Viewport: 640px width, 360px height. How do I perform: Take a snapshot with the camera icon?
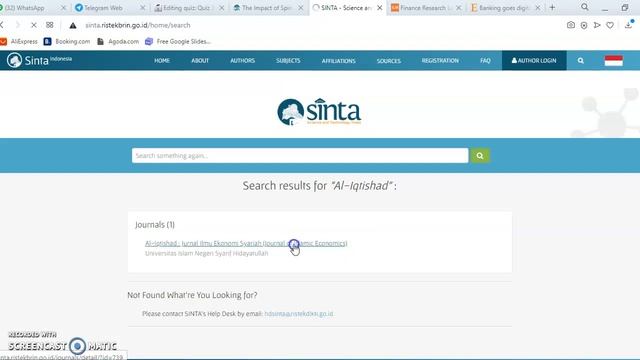point(571,25)
